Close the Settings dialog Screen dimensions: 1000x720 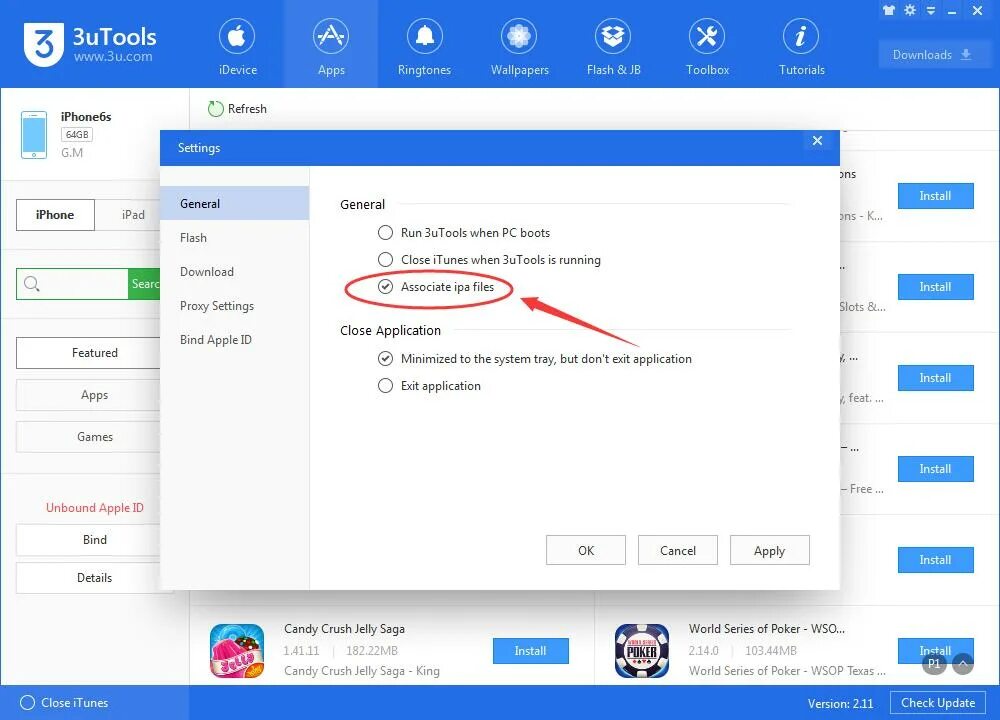tap(817, 141)
